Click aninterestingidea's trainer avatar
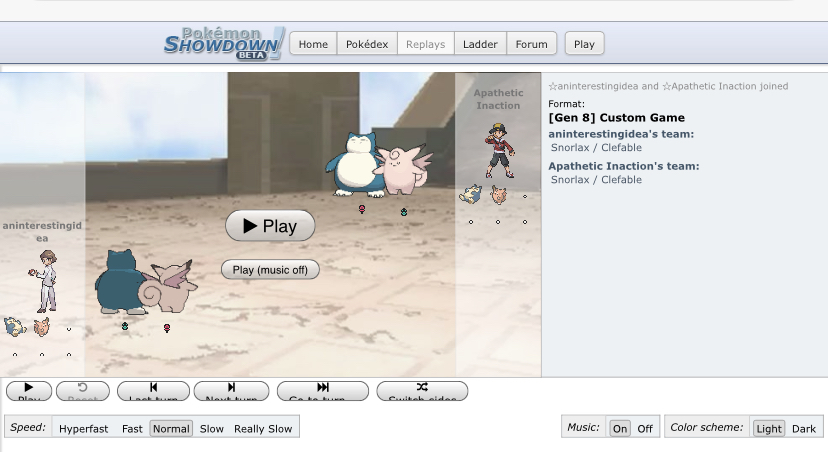Screen dimensions: 828x452 coord(44,281)
